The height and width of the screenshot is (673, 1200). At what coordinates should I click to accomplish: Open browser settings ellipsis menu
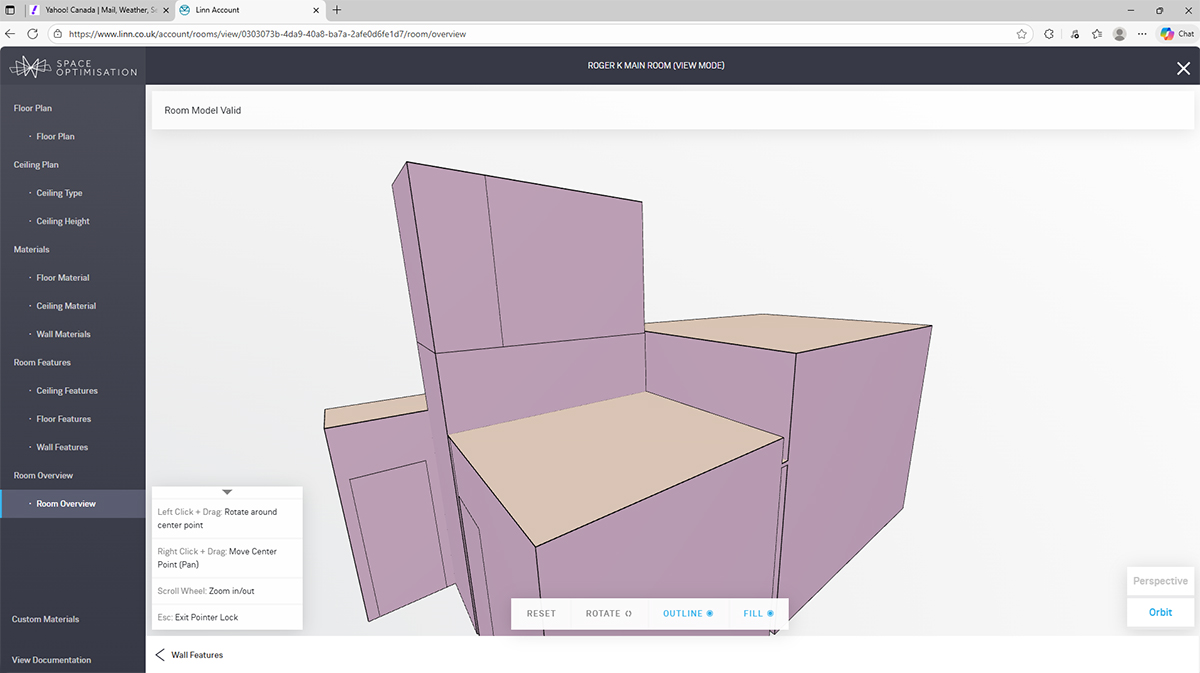pos(1142,33)
